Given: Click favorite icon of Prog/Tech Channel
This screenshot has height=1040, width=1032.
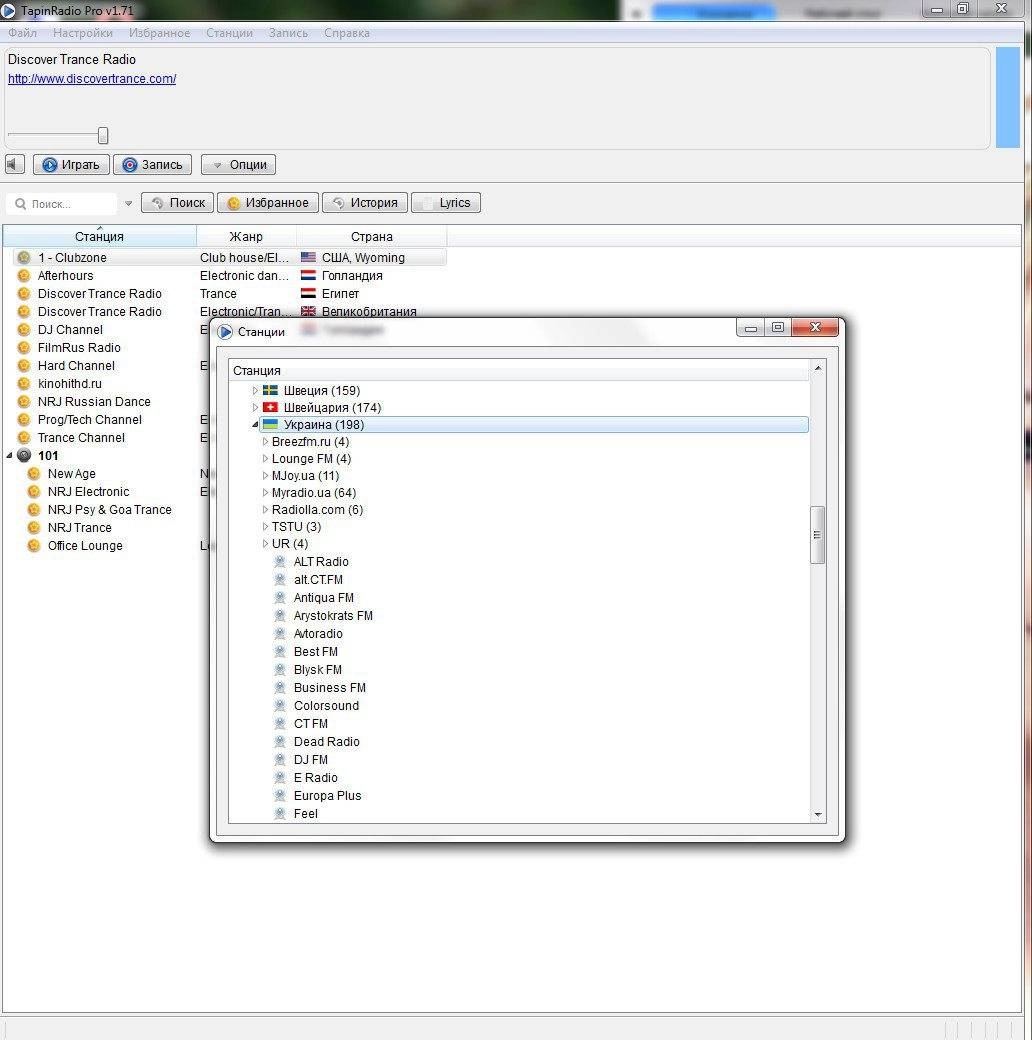Looking at the screenshot, I should point(24,419).
